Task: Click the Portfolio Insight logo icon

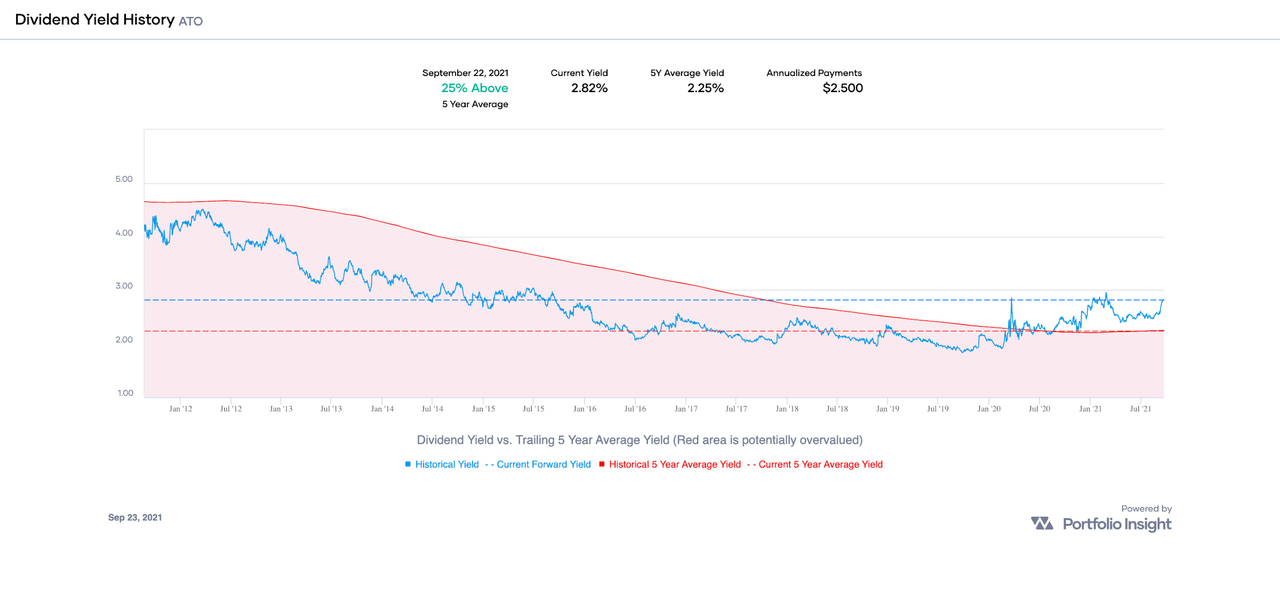Action: (x=1040, y=522)
